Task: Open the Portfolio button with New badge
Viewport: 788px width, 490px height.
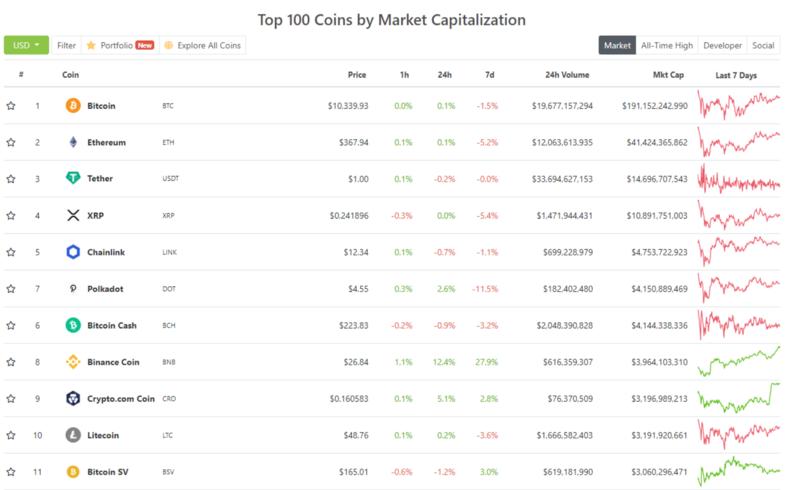Action: pyautogui.click(x=120, y=45)
